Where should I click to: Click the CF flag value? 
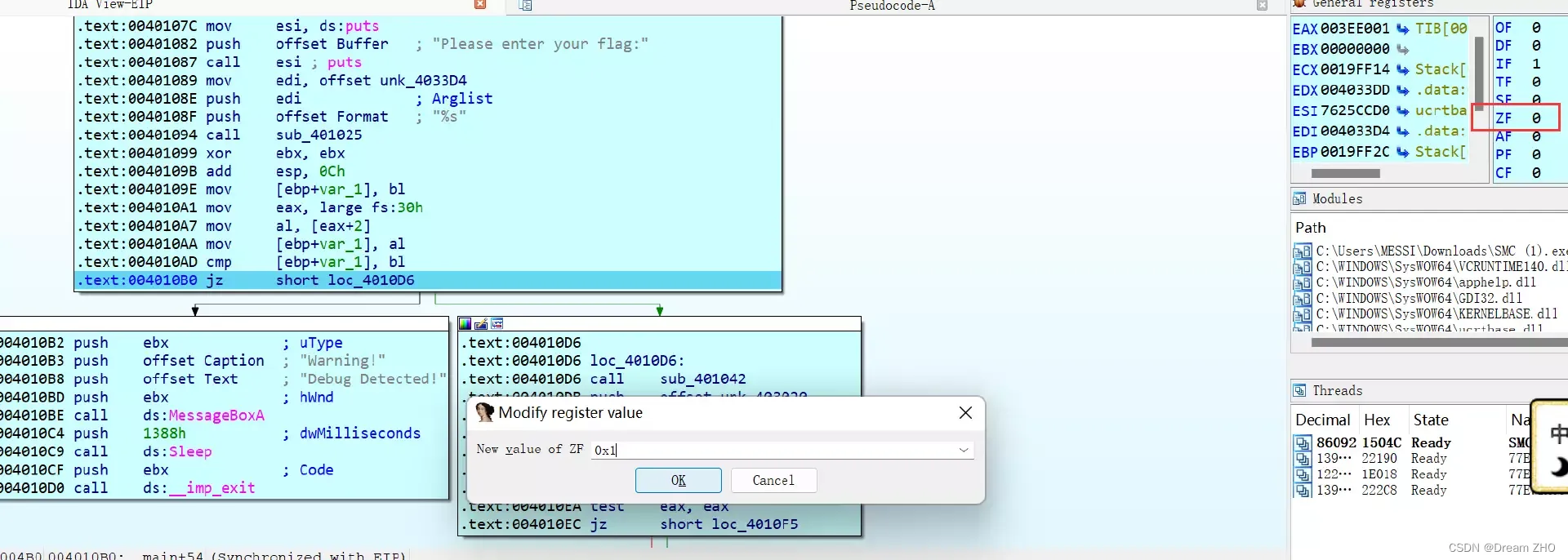click(x=1536, y=172)
